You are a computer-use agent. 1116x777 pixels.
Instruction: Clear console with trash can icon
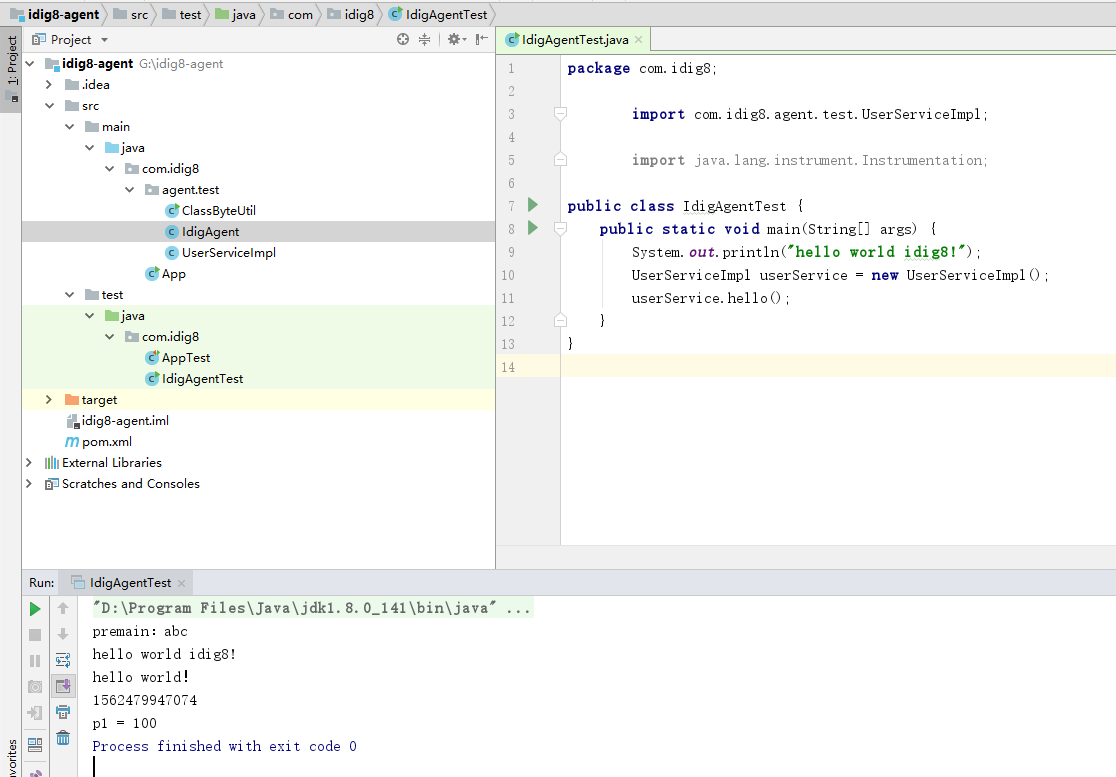(x=63, y=738)
